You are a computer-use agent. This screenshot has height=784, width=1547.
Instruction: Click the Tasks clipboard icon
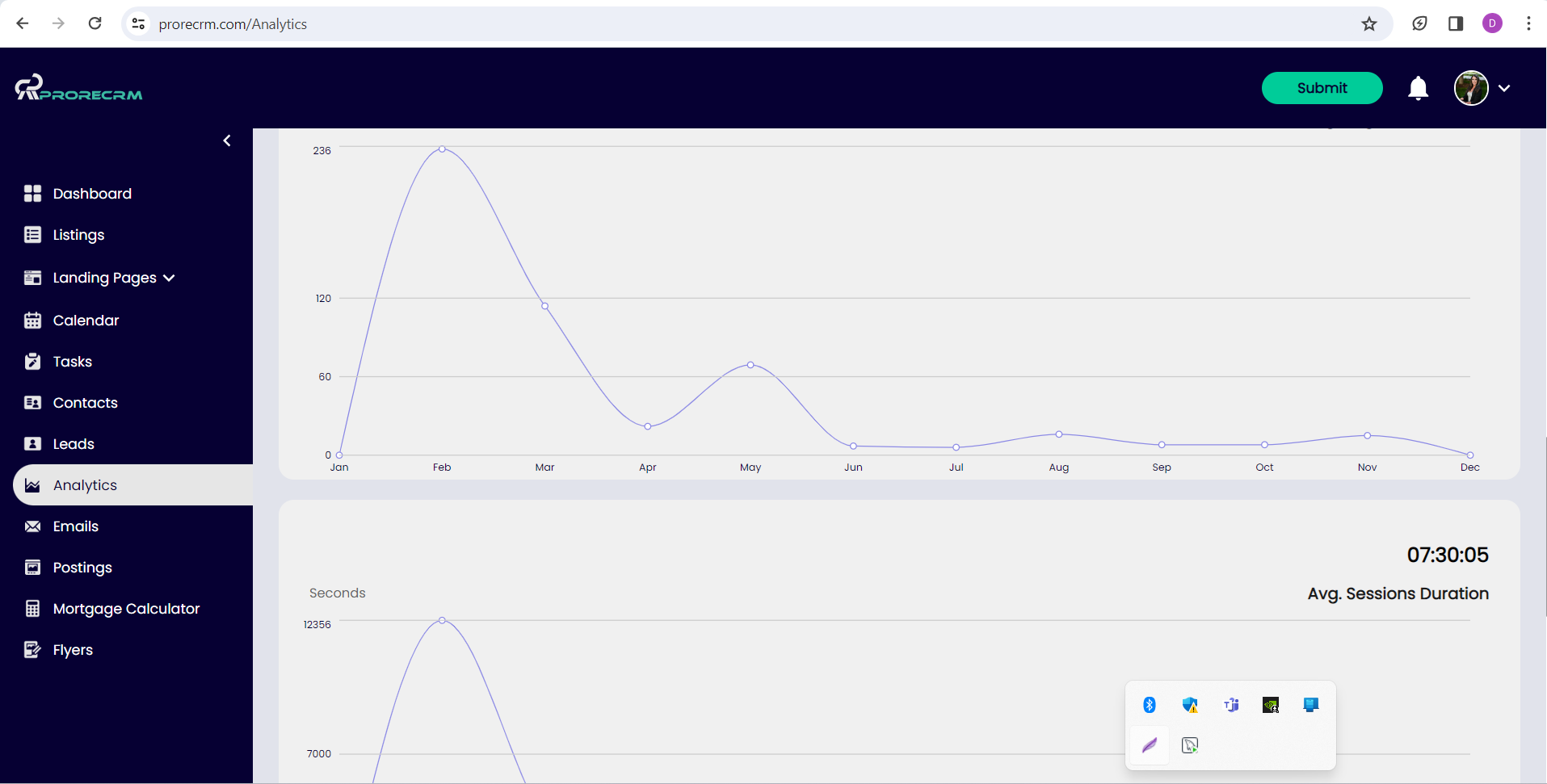(32, 362)
